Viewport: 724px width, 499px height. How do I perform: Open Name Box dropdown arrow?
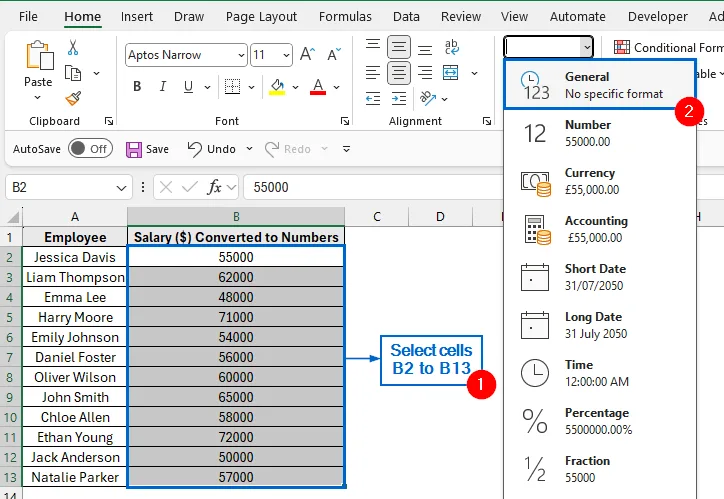point(121,188)
